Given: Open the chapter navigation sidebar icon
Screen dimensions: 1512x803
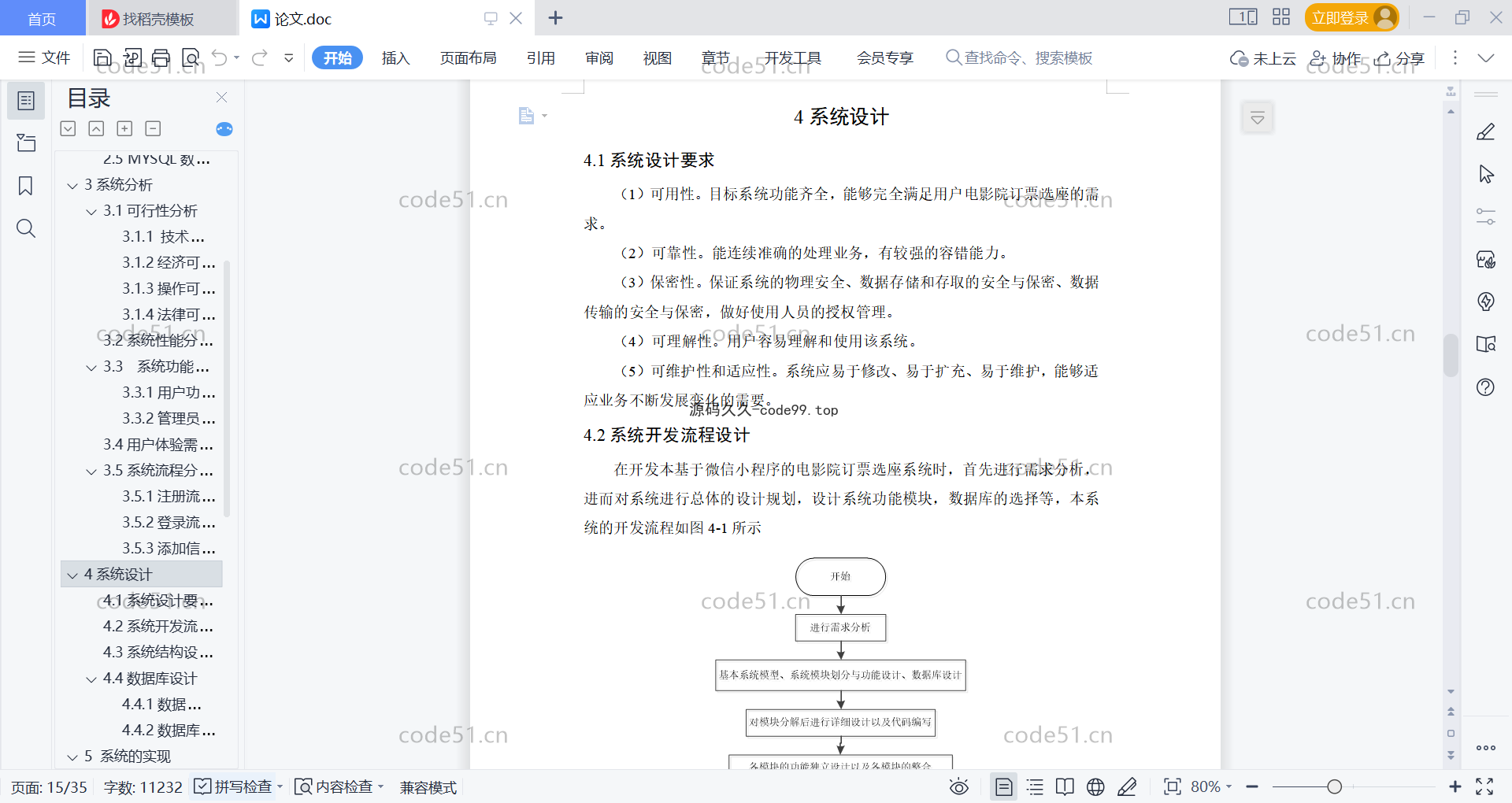Looking at the screenshot, I should [x=26, y=142].
